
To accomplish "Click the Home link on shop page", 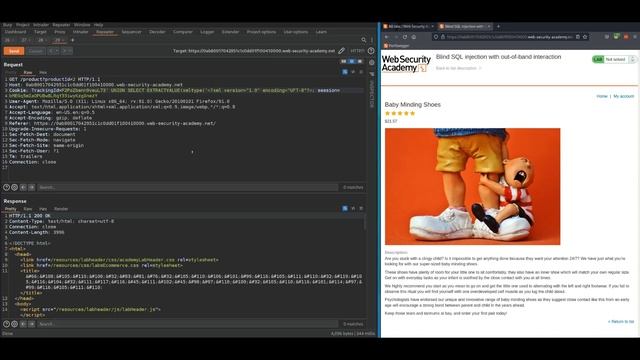I will [x=602, y=96].
